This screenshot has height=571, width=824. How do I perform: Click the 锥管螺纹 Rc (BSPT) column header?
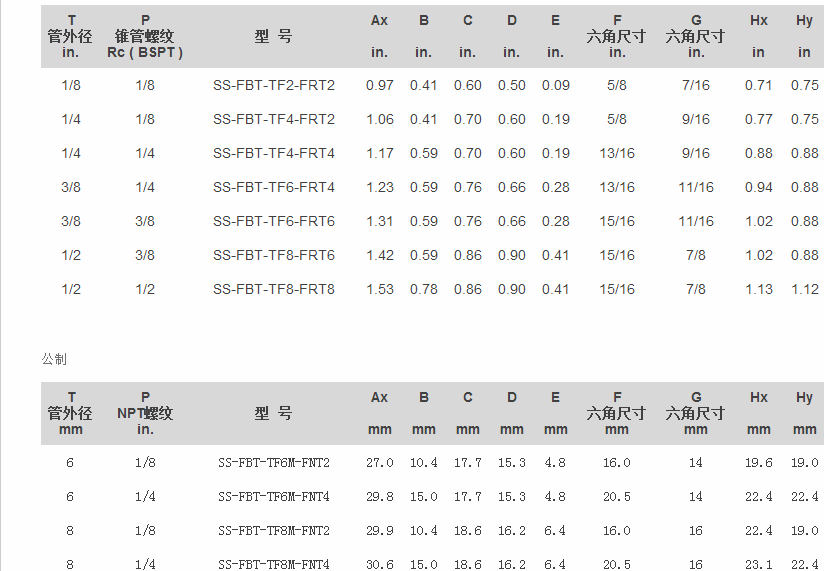(145, 36)
